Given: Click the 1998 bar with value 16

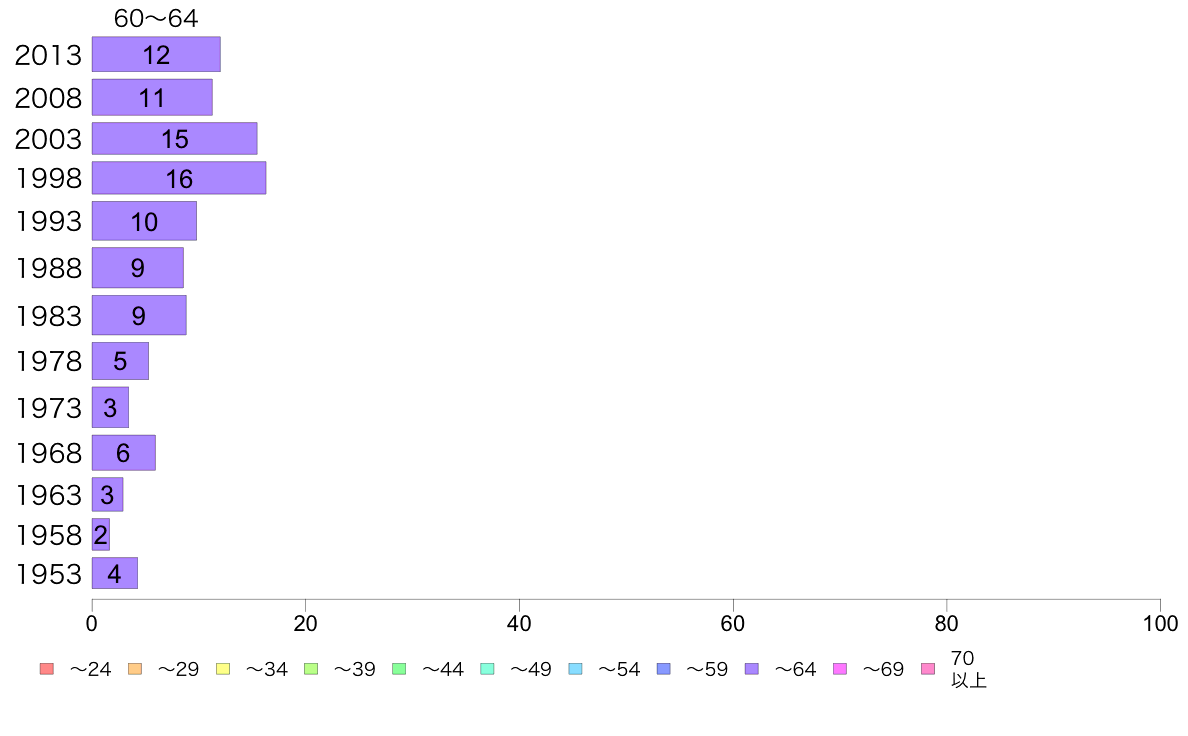Looking at the screenshot, I should pos(179,178).
